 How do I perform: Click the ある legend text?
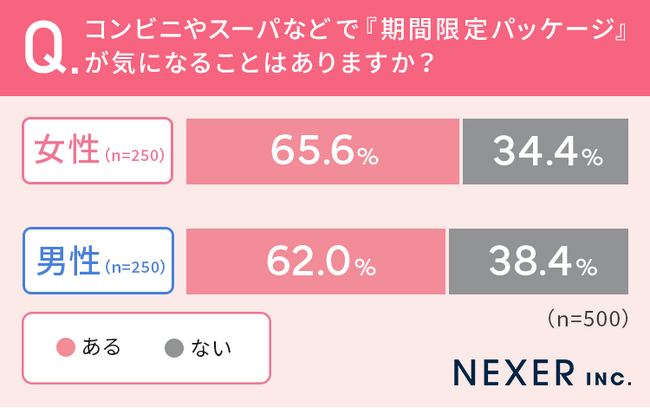103,348
